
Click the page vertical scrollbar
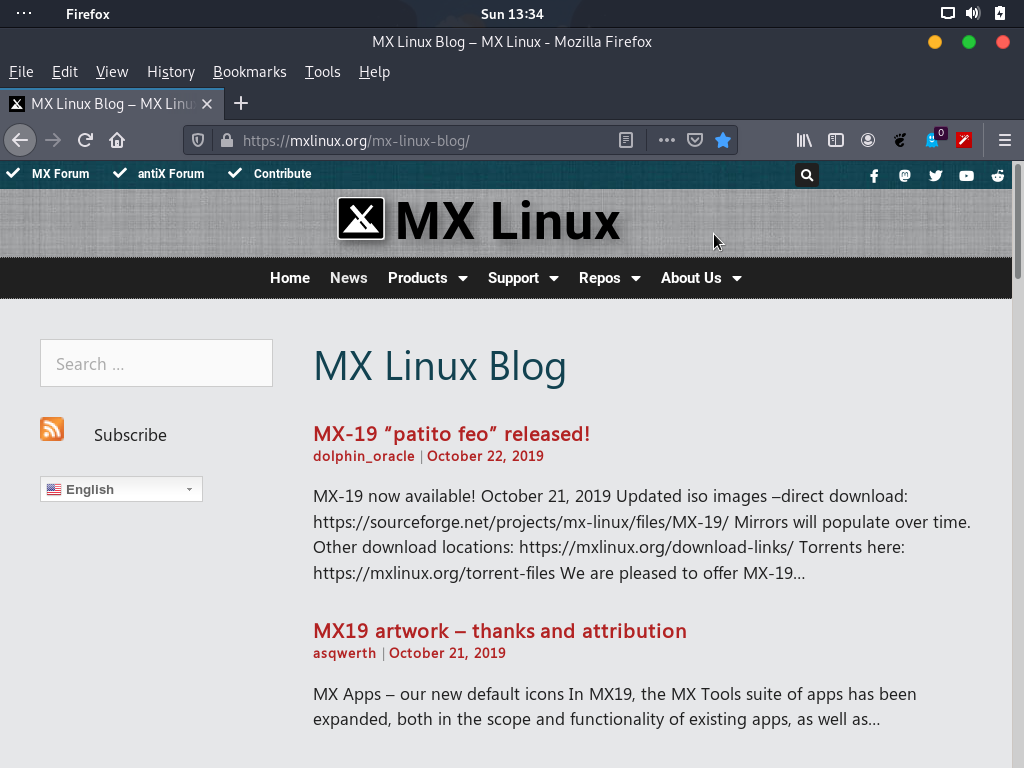(x=1017, y=222)
